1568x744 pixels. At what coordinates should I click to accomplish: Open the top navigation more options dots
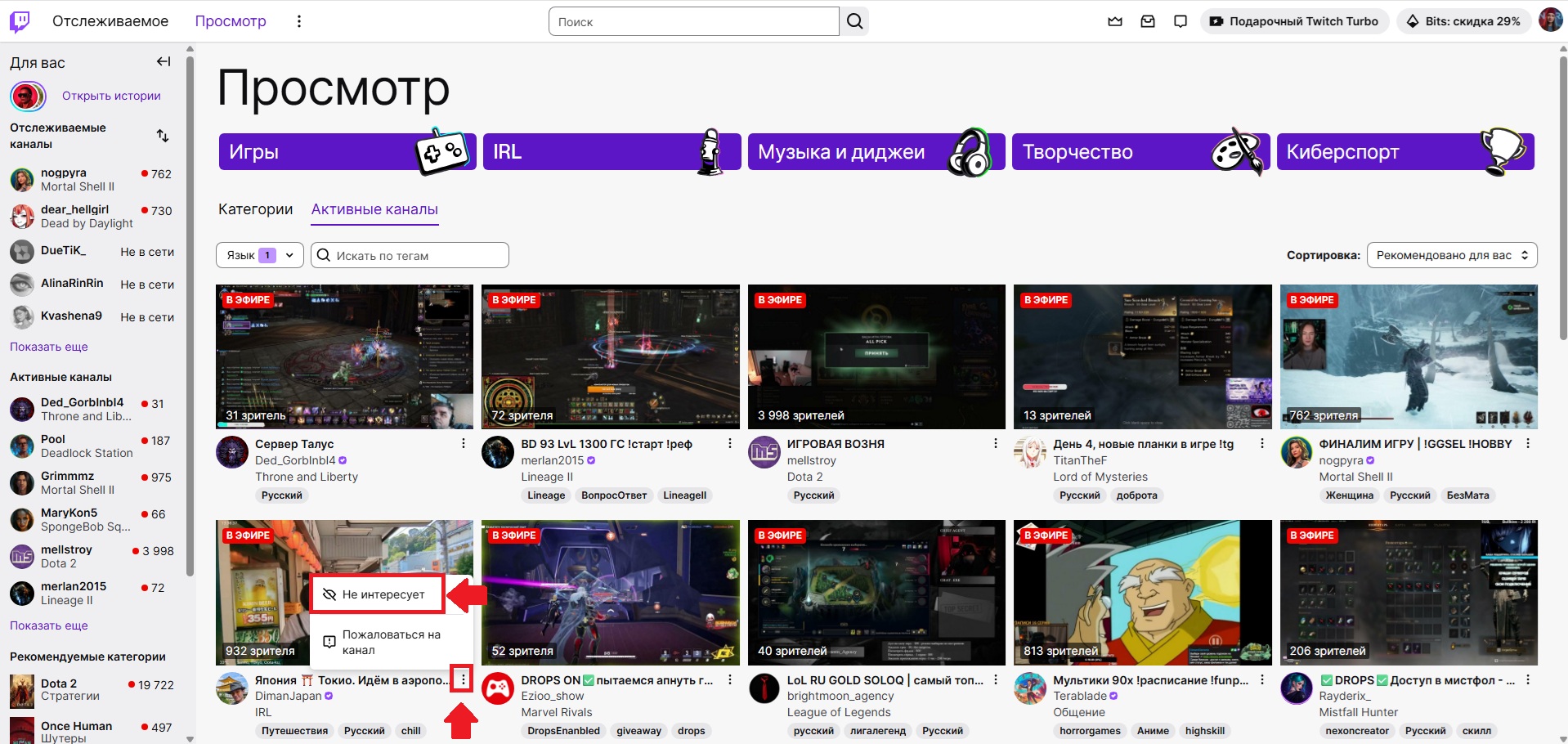(299, 21)
